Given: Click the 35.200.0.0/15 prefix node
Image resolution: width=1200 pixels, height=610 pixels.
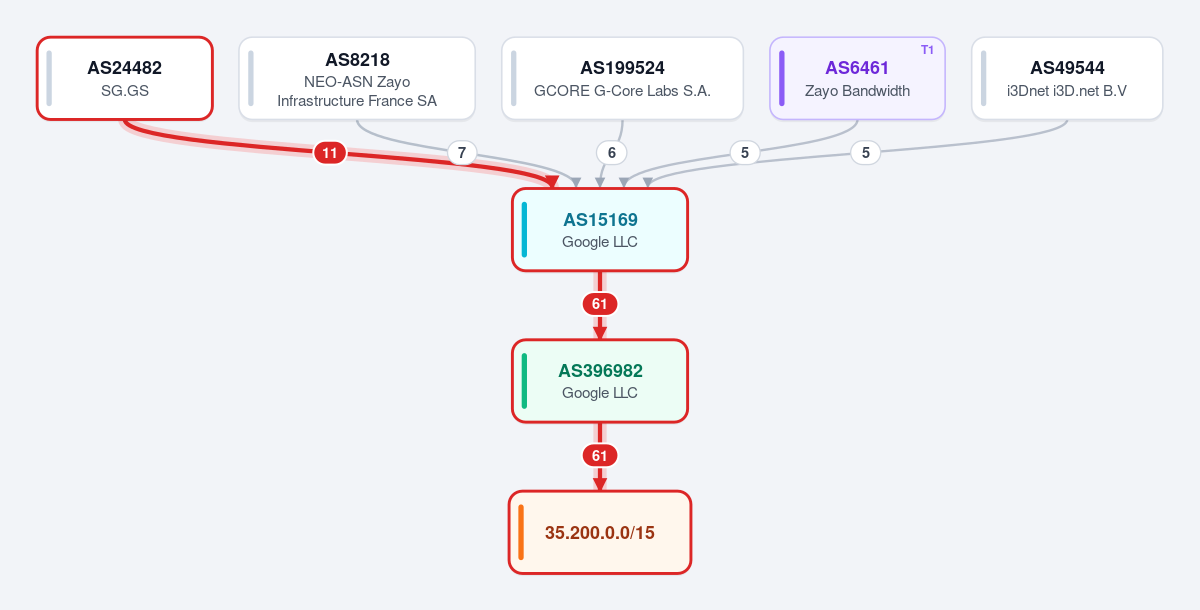Looking at the screenshot, I should [600, 532].
